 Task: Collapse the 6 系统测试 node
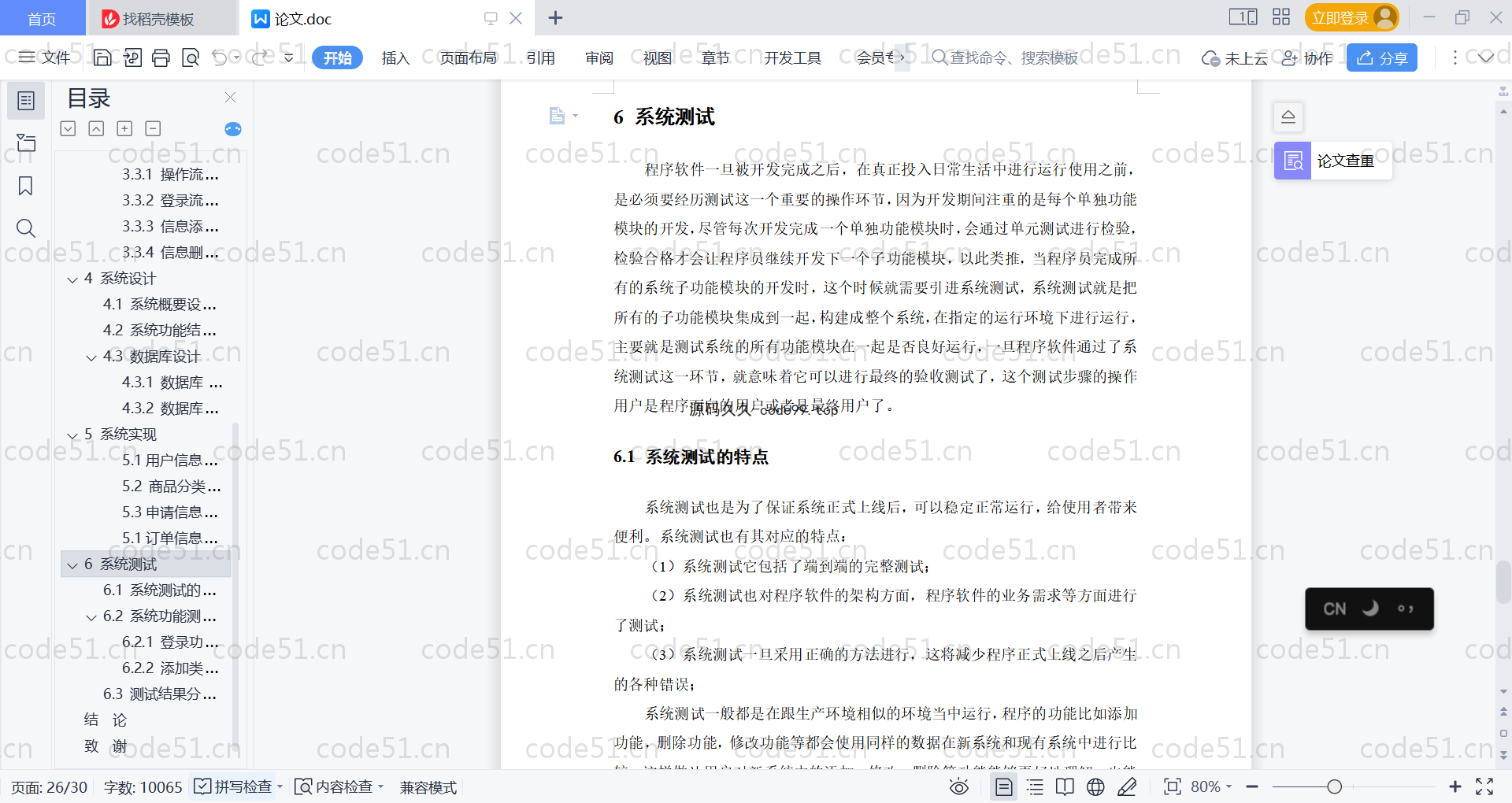pyautogui.click(x=72, y=565)
